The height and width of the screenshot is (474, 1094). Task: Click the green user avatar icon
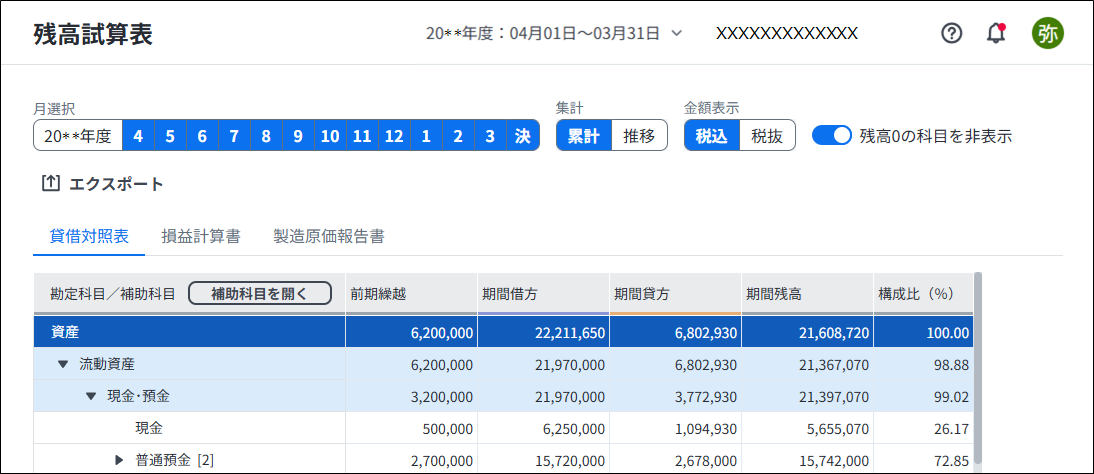pos(1048,33)
